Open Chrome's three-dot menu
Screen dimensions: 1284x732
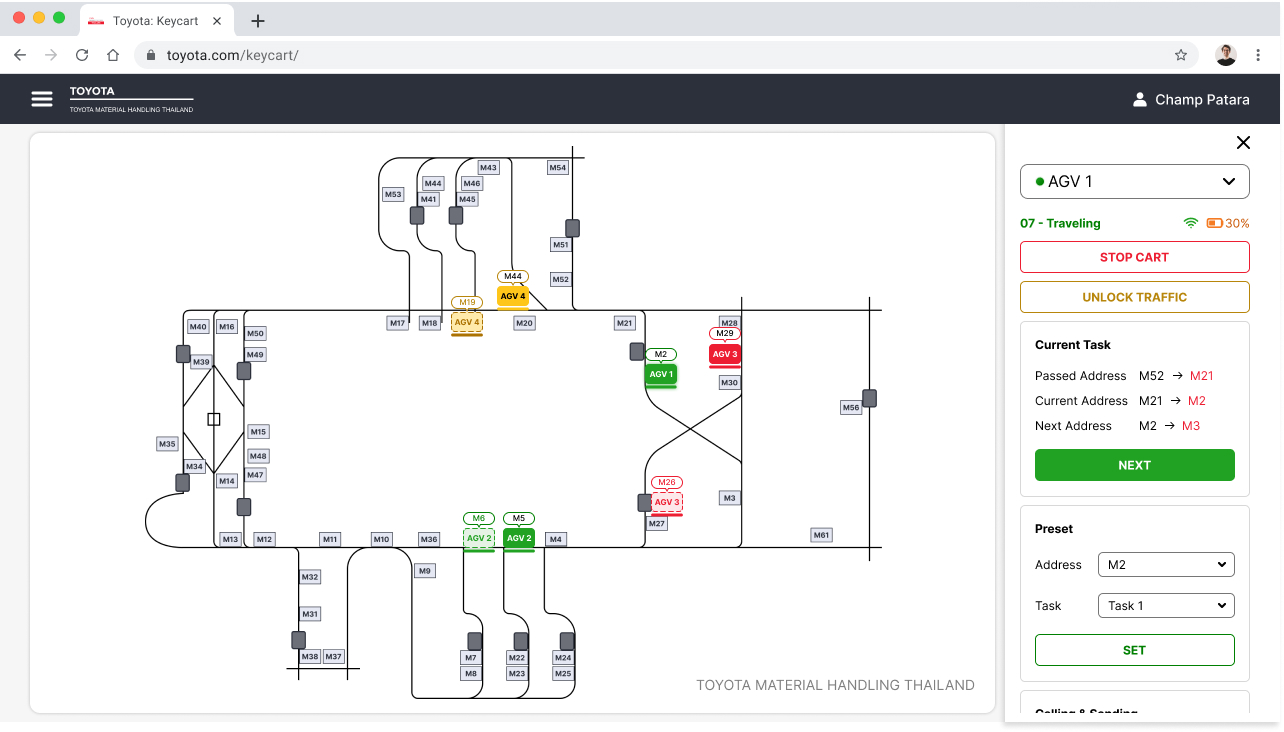[x=1258, y=55]
